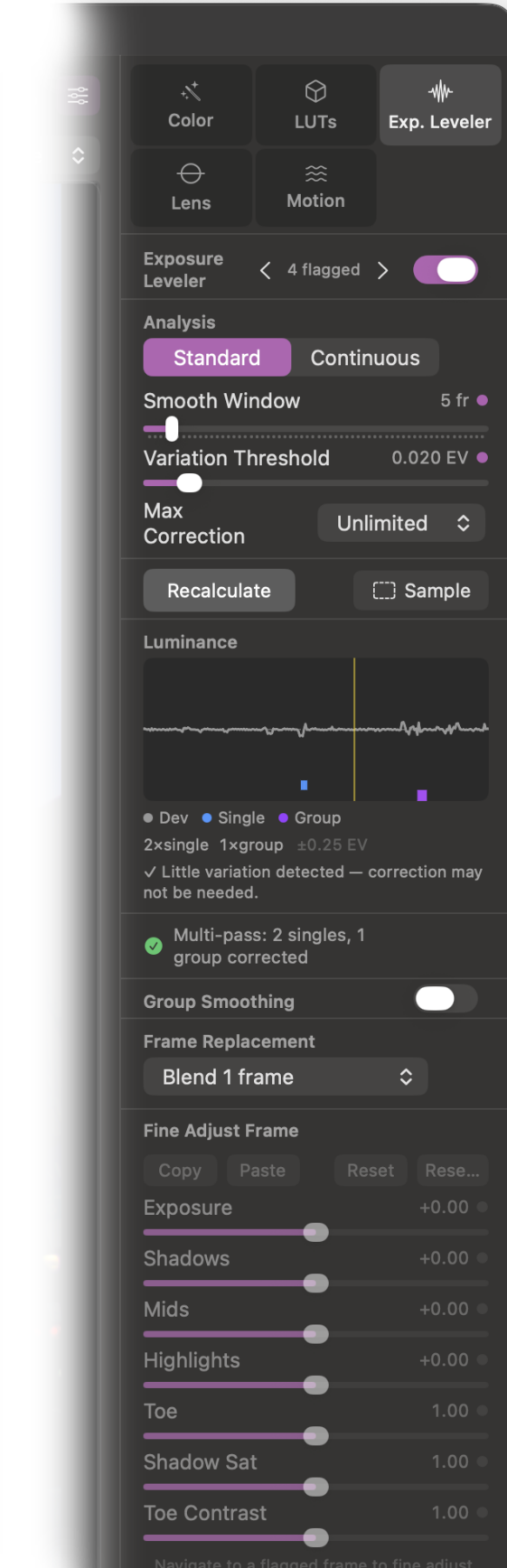Select the Exp. Leveler tab
This screenshot has width=507, height=1568.
440,105
